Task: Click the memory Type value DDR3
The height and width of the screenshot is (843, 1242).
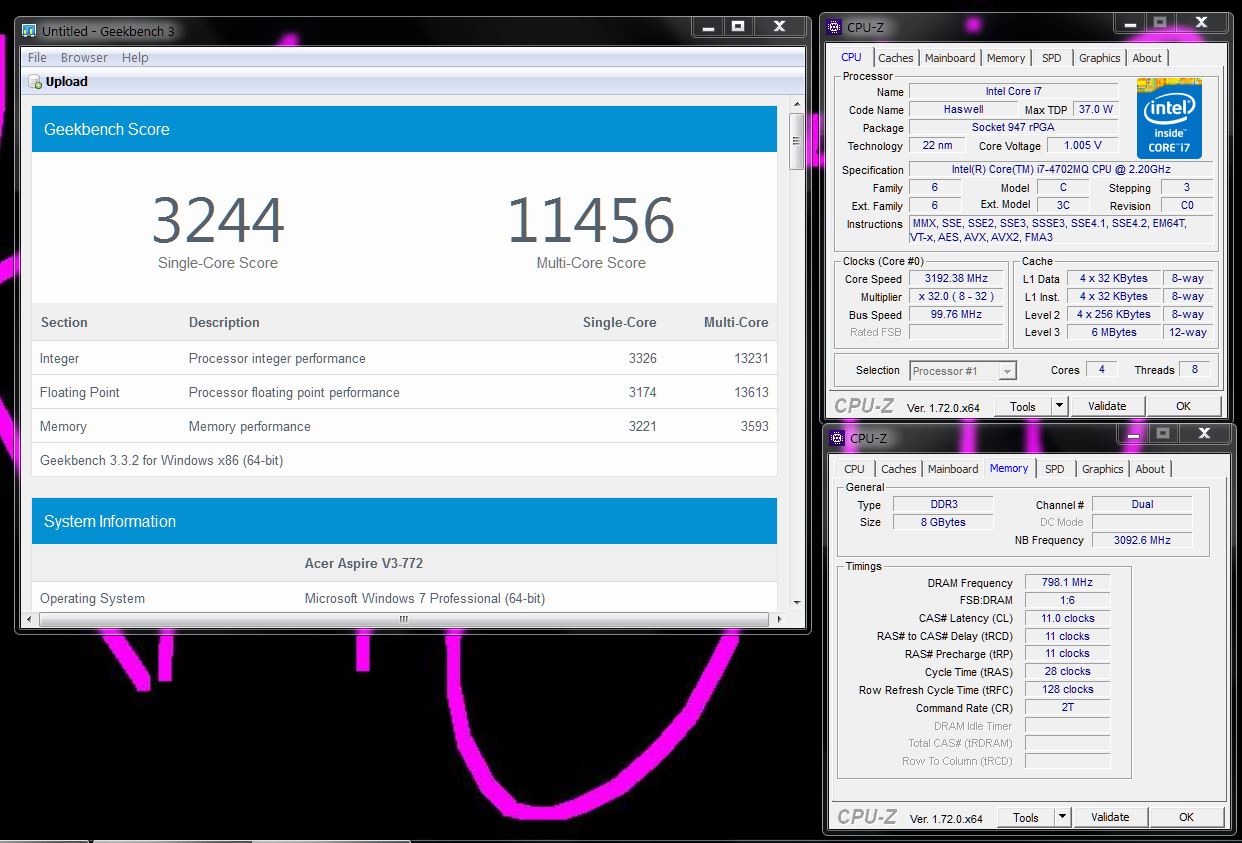Action: [943, 504]
